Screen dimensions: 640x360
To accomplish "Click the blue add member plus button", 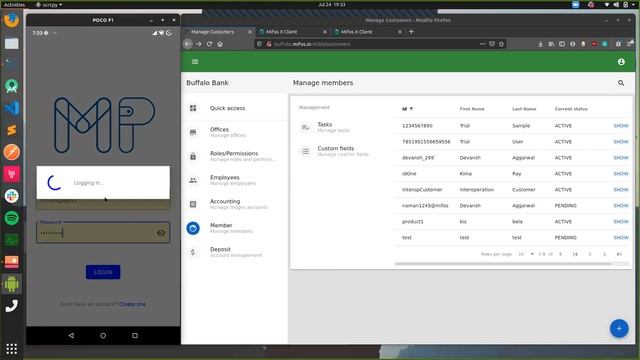I will click(x=619, y=329).
